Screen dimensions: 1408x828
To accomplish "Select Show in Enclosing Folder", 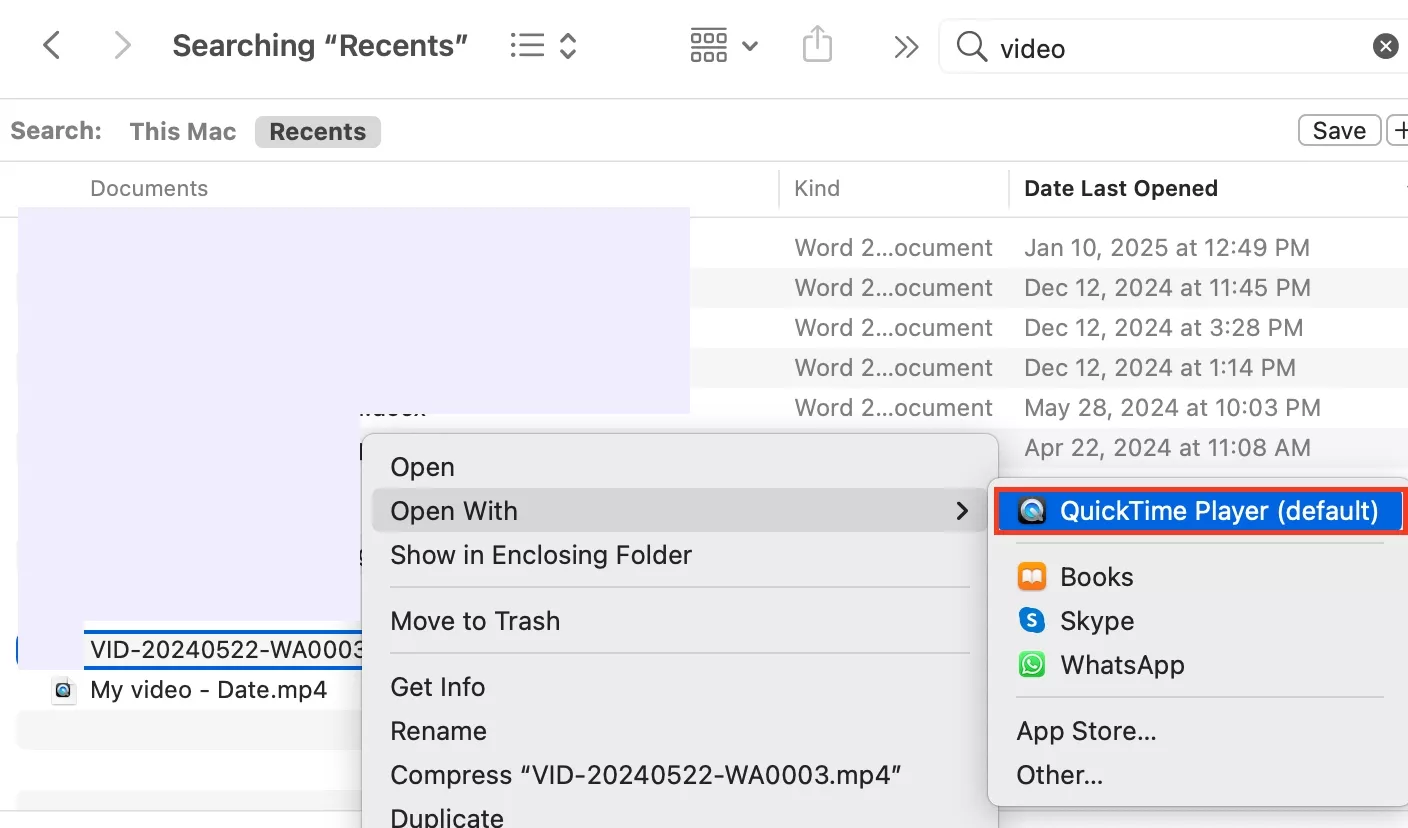I will [540, 555].
